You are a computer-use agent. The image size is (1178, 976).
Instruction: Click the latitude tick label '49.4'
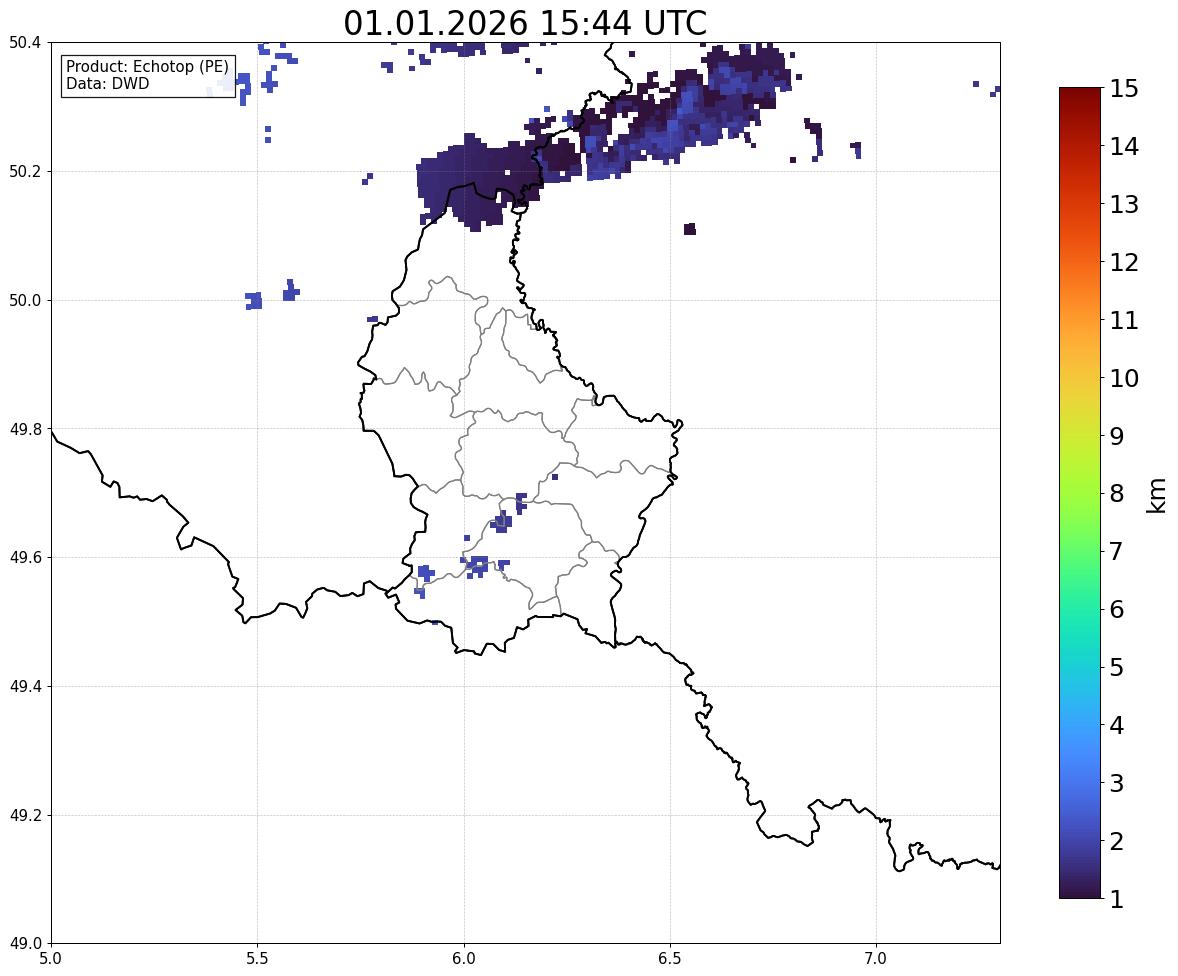click(25, 687)
